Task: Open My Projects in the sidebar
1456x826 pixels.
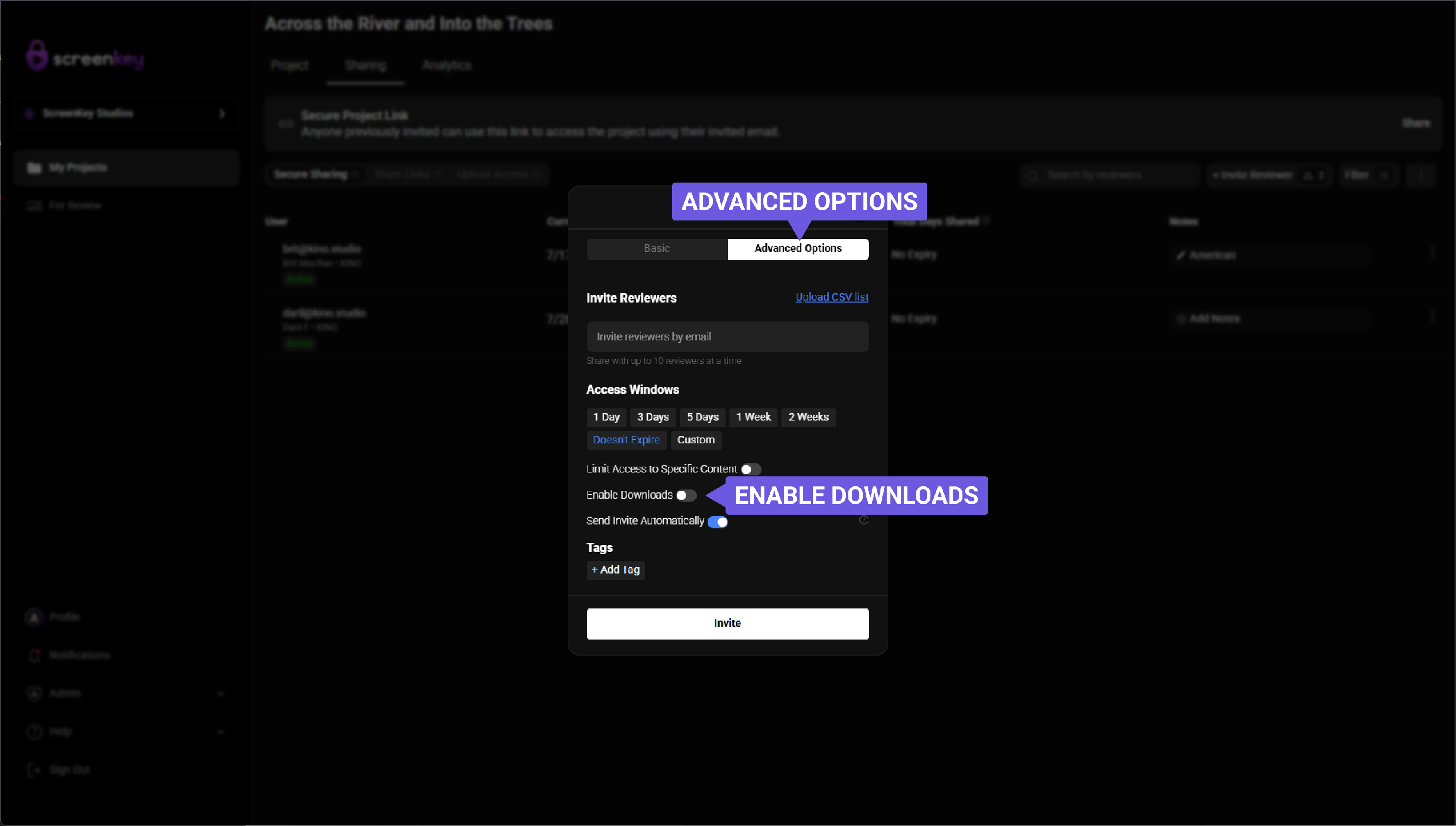Action: (126, 168)
